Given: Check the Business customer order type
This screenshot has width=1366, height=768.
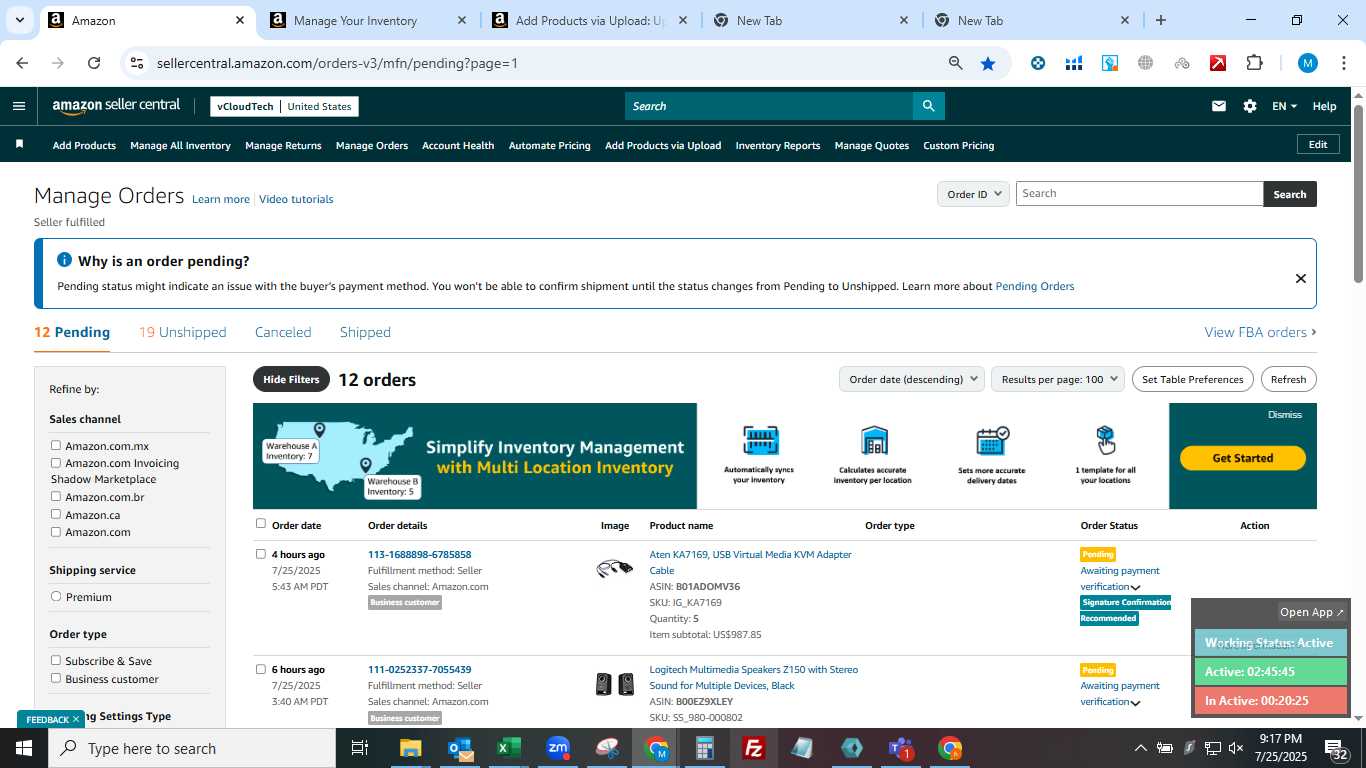Looking at the screenshot, I should [x=56, y=678].
